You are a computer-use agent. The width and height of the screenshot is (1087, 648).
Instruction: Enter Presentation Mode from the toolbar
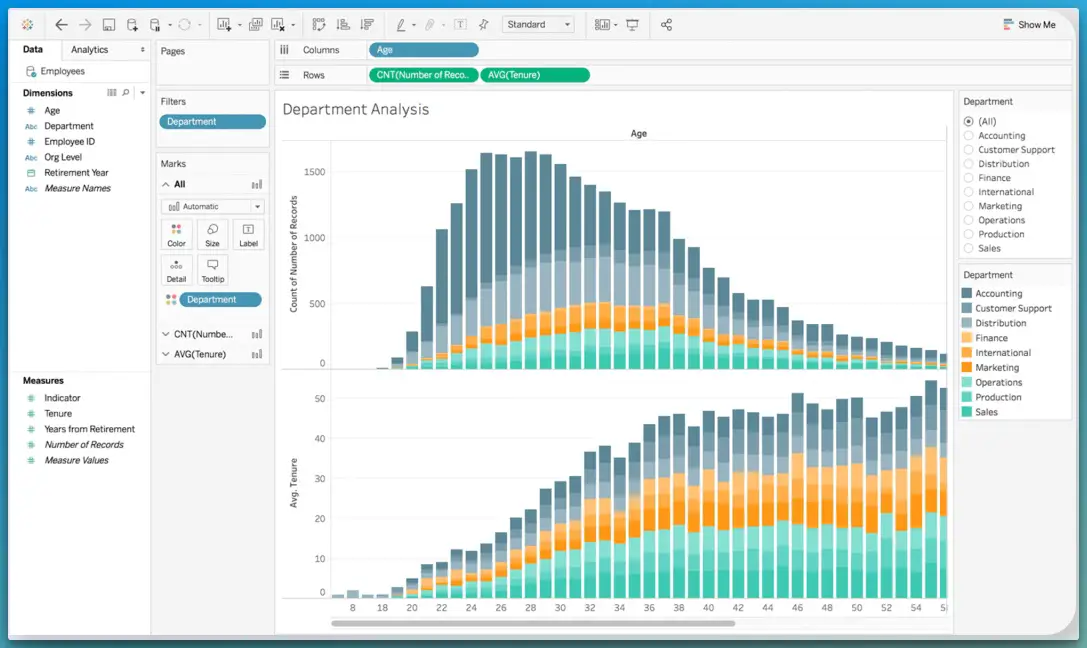(x=633, y=24)
